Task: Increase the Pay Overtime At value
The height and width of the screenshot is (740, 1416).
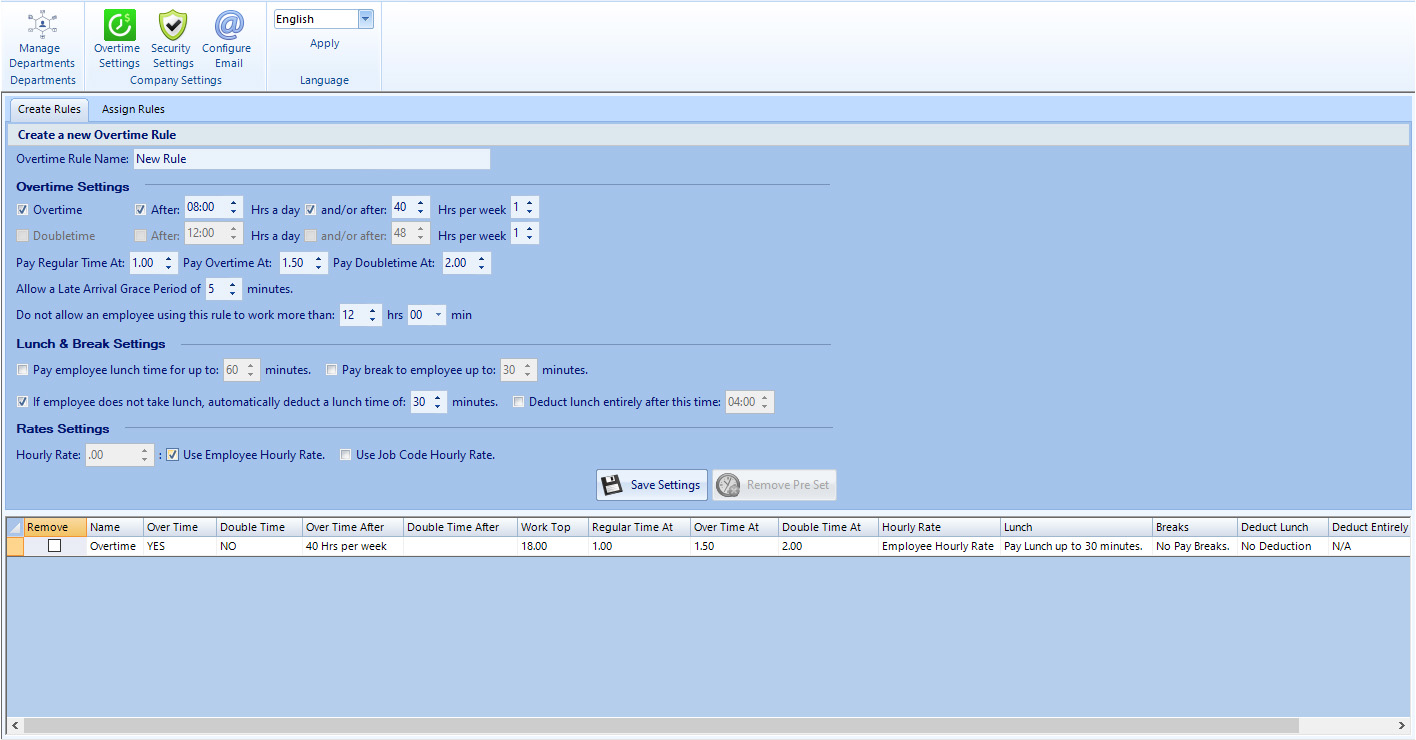Action: (319, 259)
